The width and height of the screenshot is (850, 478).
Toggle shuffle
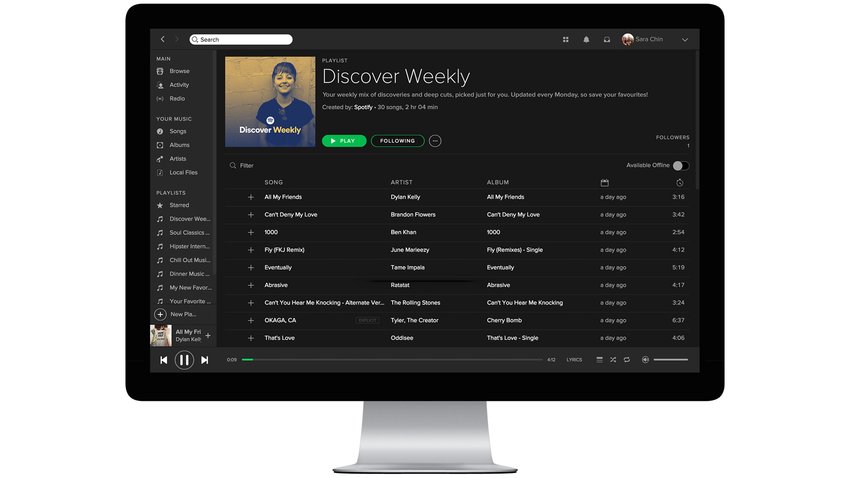tap(613, 360)
